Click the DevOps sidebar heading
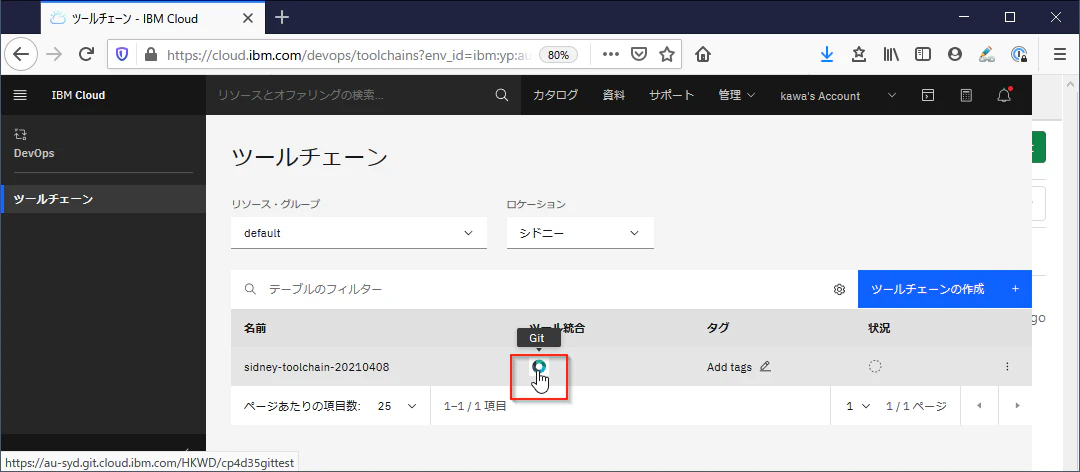 click(34, 153)
